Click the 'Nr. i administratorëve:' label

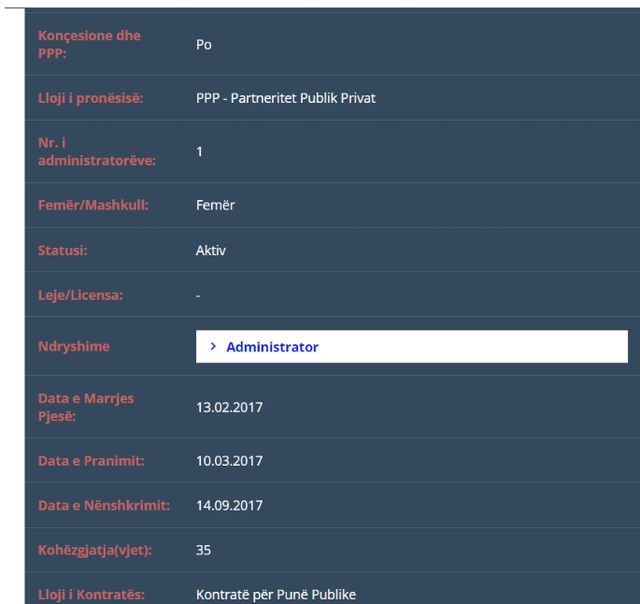(97, 152)
